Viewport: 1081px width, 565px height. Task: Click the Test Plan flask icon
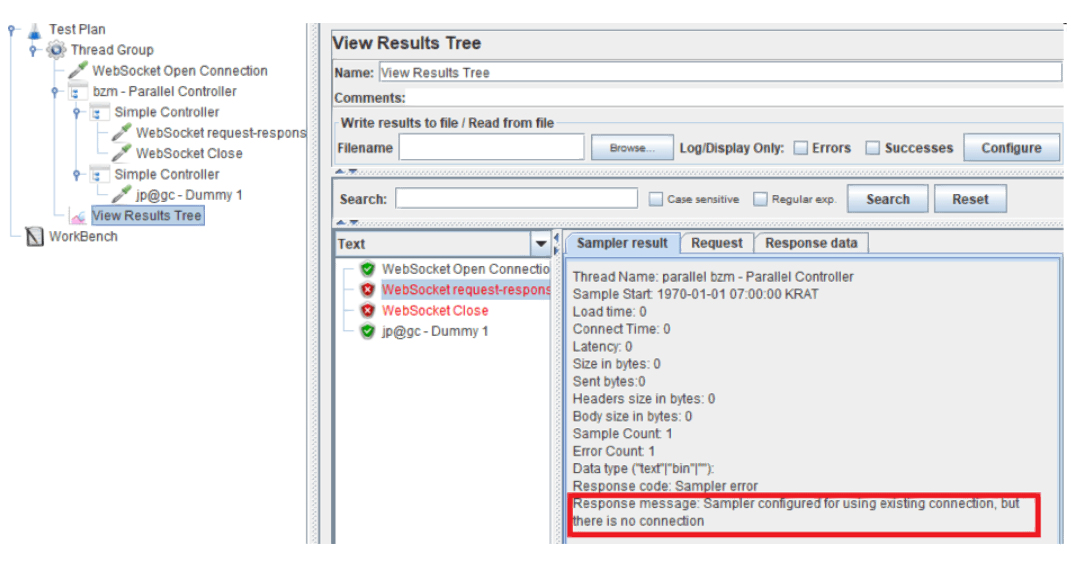34,30
